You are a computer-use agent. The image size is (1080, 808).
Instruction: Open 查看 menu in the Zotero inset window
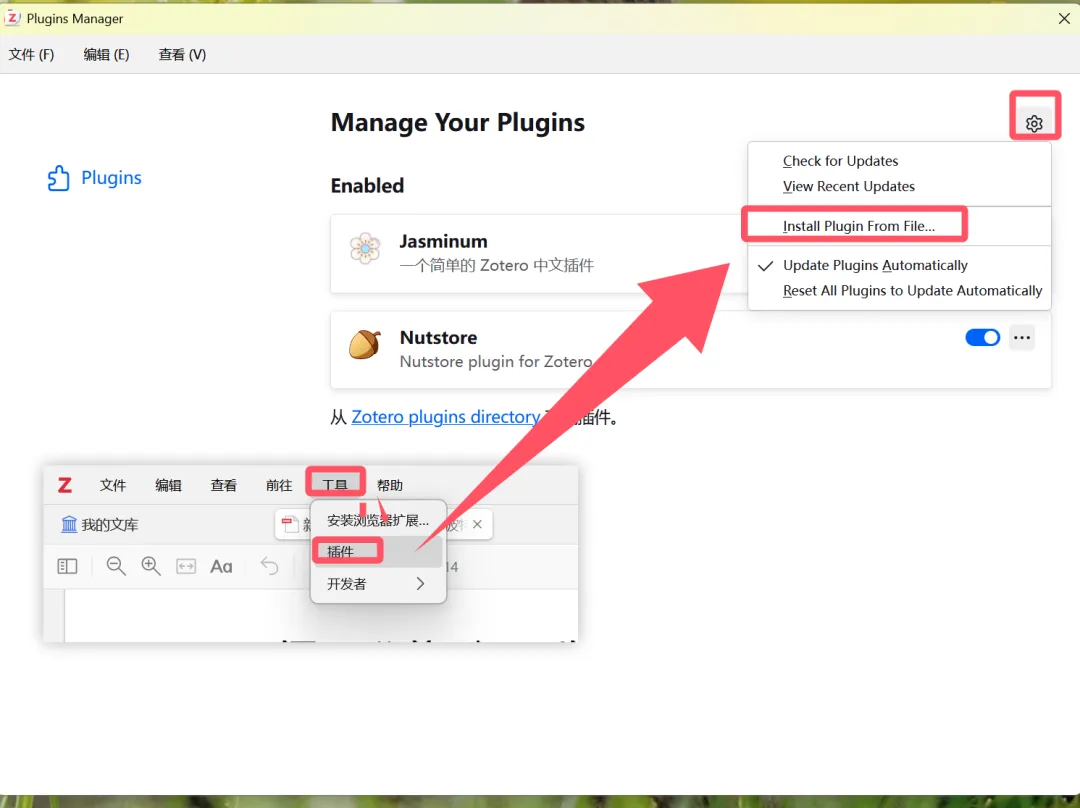(223, 485)
